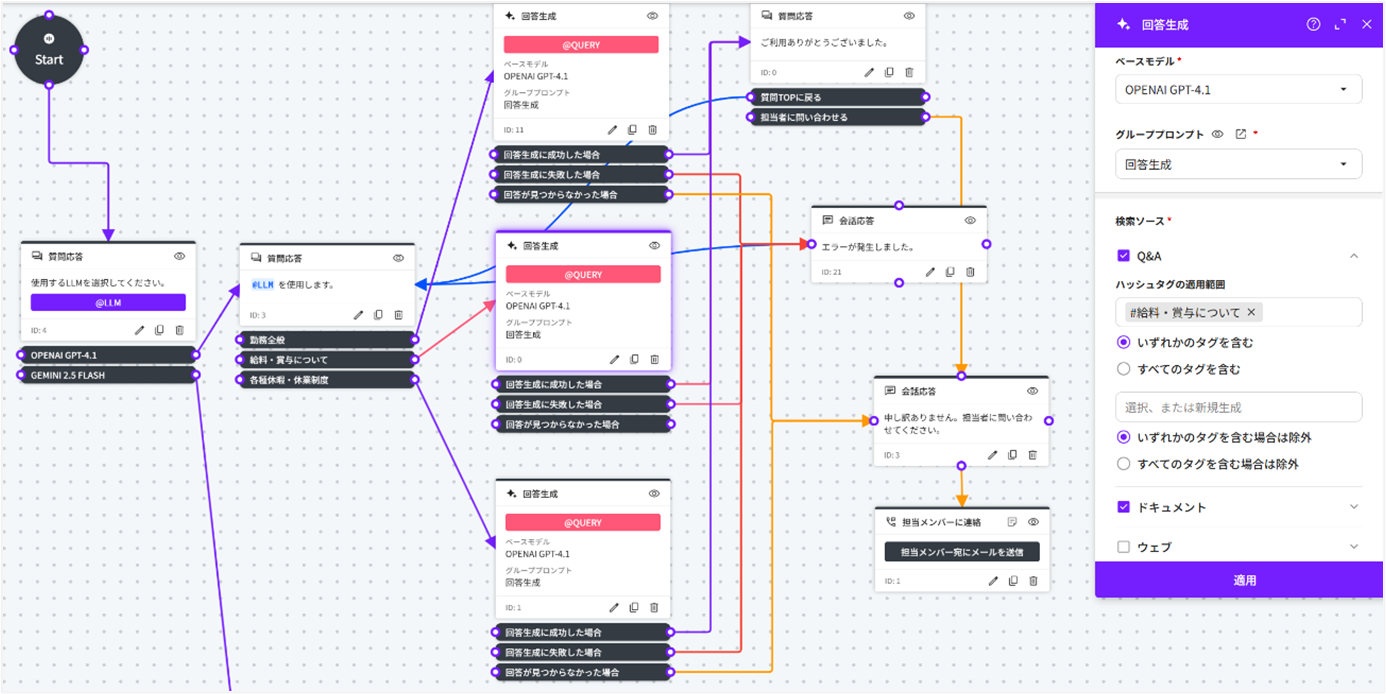
Task: Open the ベースモデル dropdown
Action: click(1238, 90)
